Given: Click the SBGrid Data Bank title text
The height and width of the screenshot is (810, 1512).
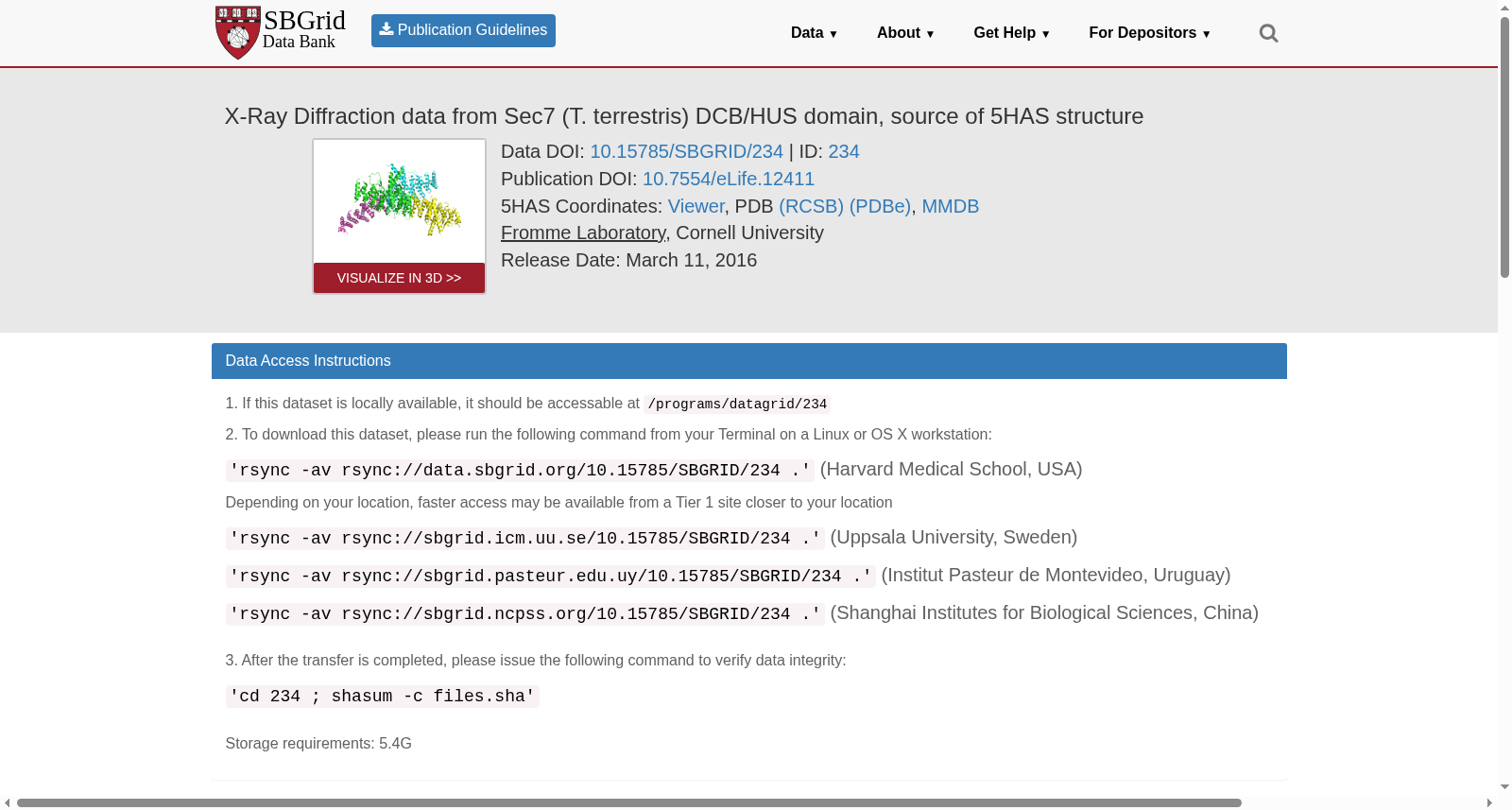Looking at the screenshot, I should (304, 29).
